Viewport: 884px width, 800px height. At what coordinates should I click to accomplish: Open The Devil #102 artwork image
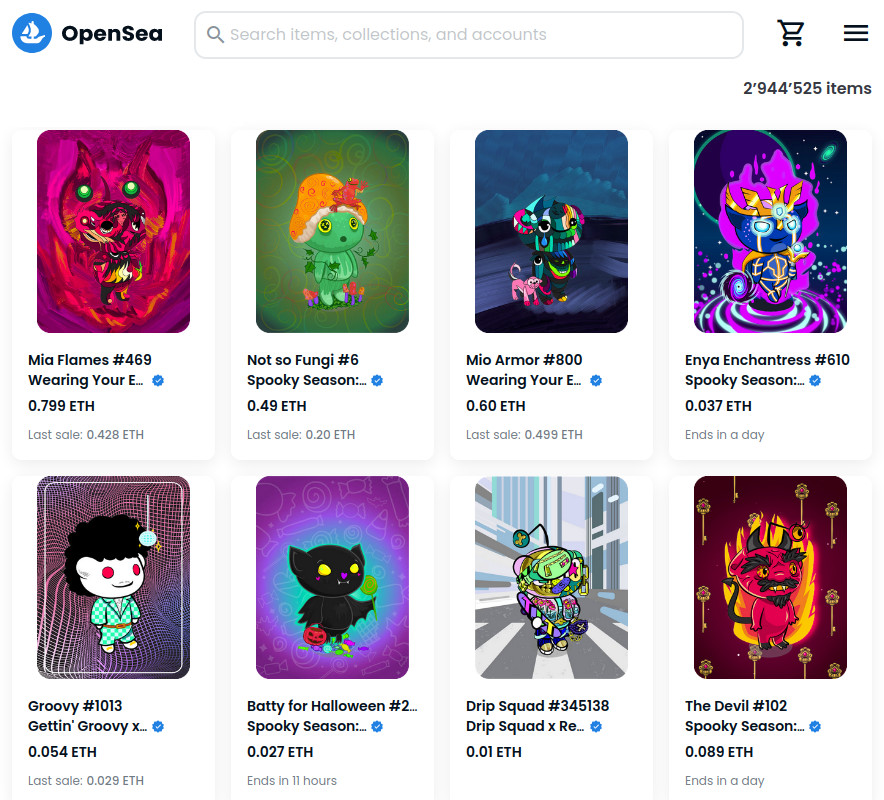click(x=770, y=577)
